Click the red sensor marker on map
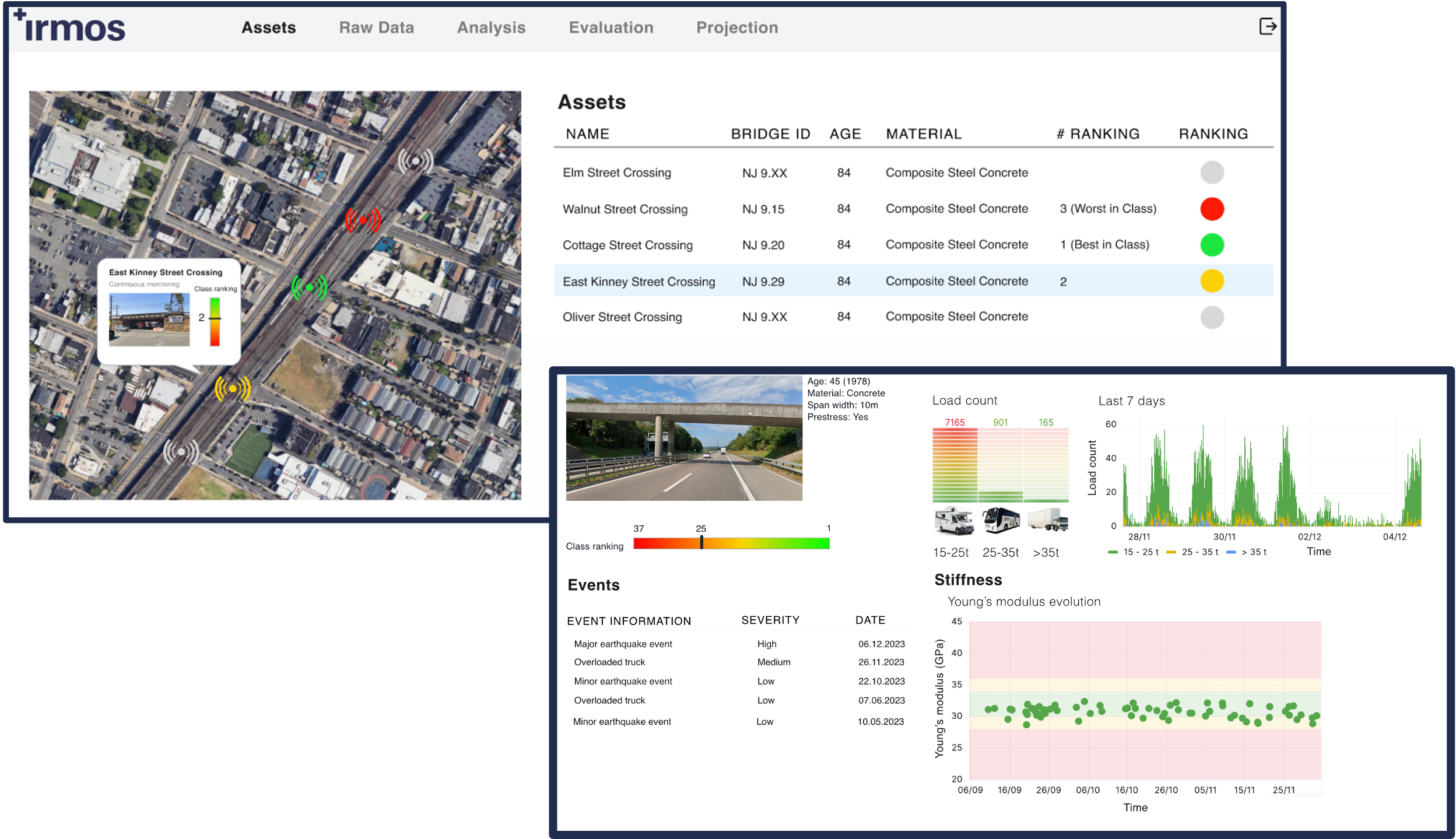The width and height of the screenshot is (1456, 839). point(363,220)
